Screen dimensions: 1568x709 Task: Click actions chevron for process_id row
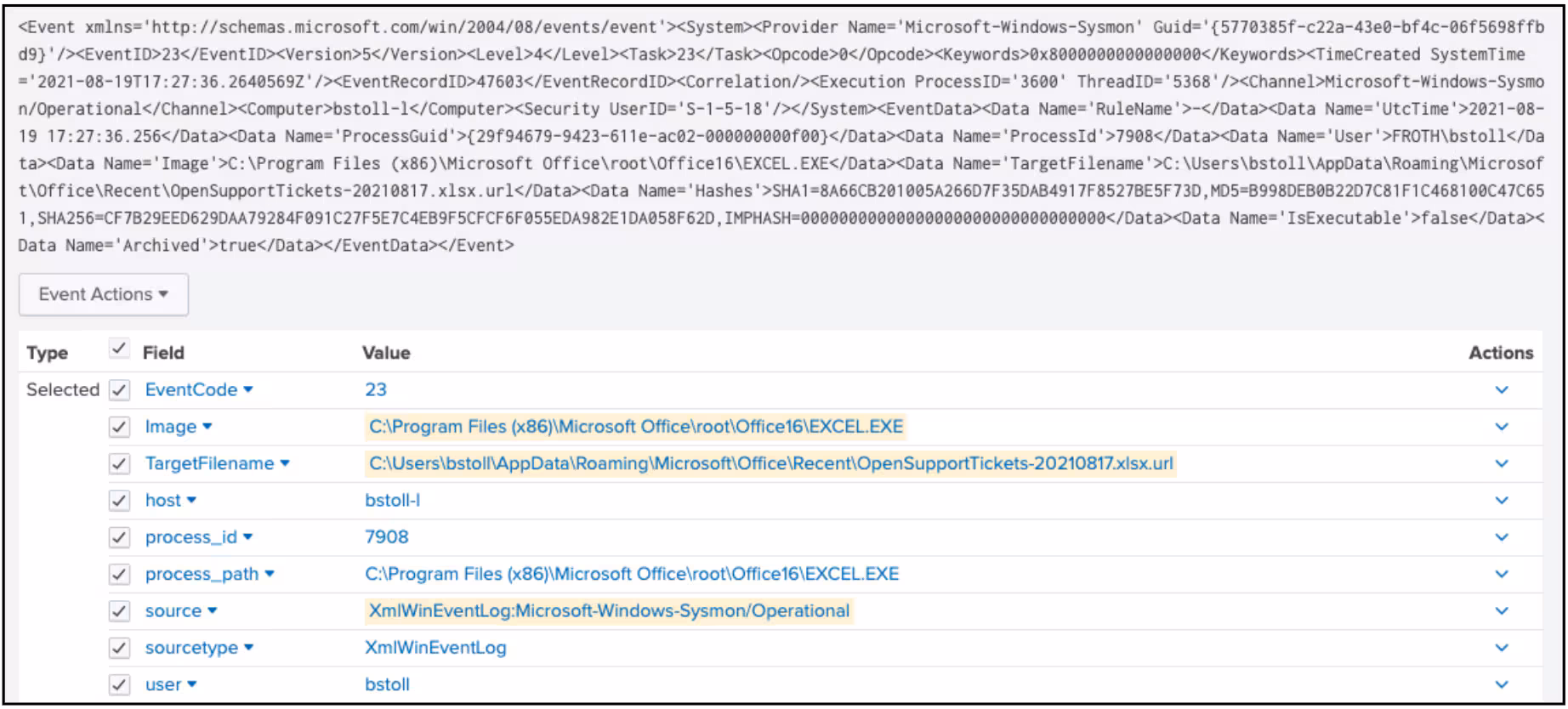(1501, 537)
